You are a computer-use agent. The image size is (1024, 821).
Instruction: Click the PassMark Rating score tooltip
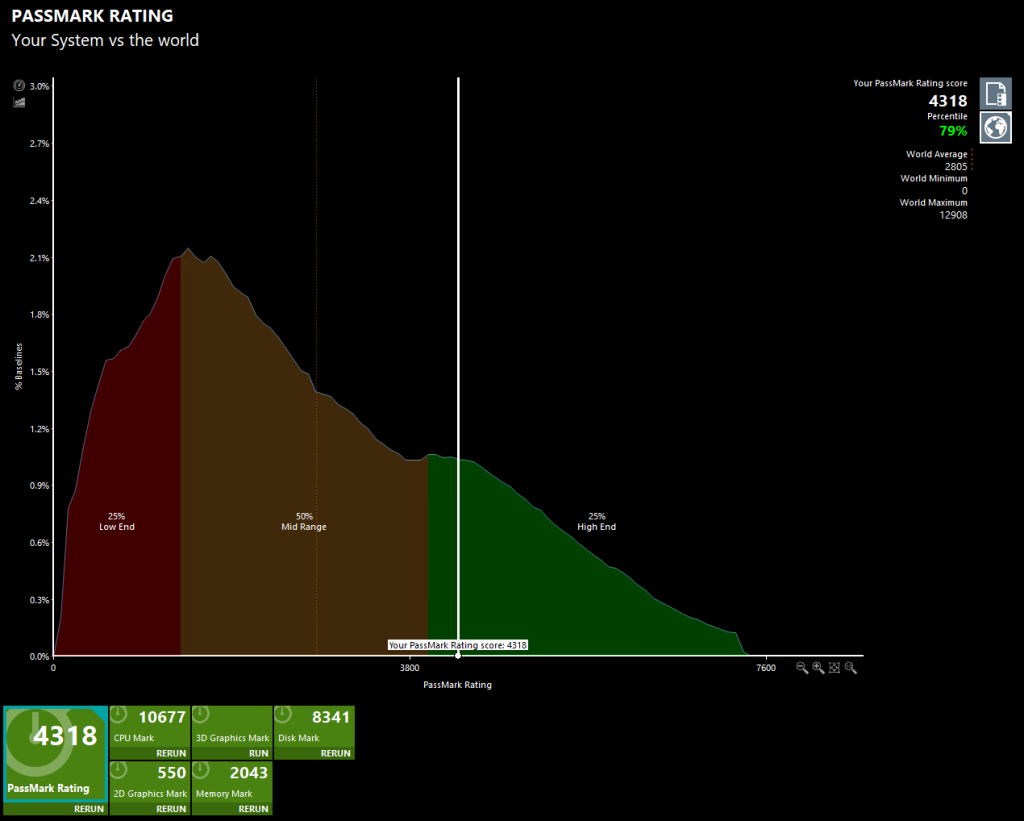point(458,645)
